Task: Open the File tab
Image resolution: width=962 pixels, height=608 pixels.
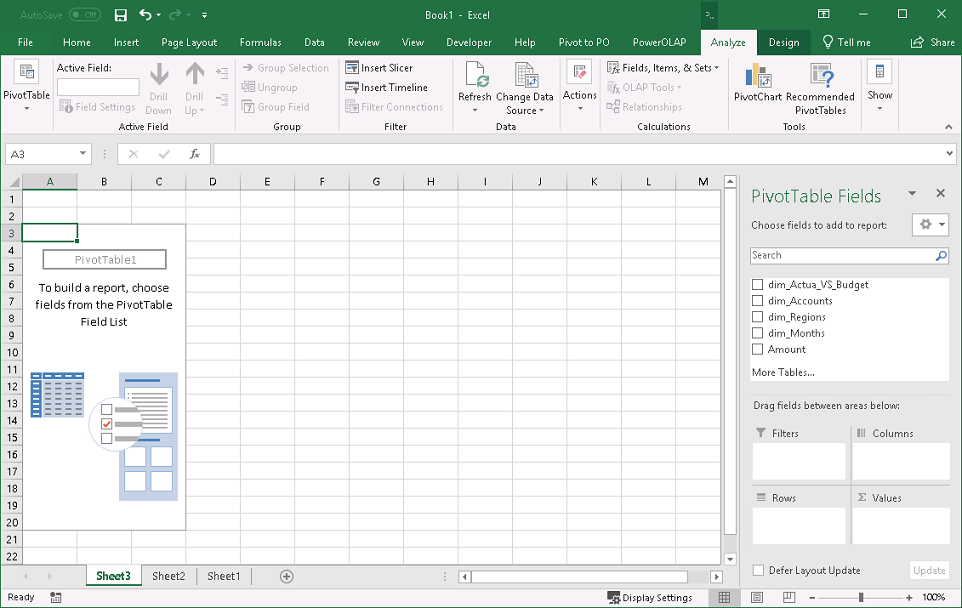Action: point(25,42)
